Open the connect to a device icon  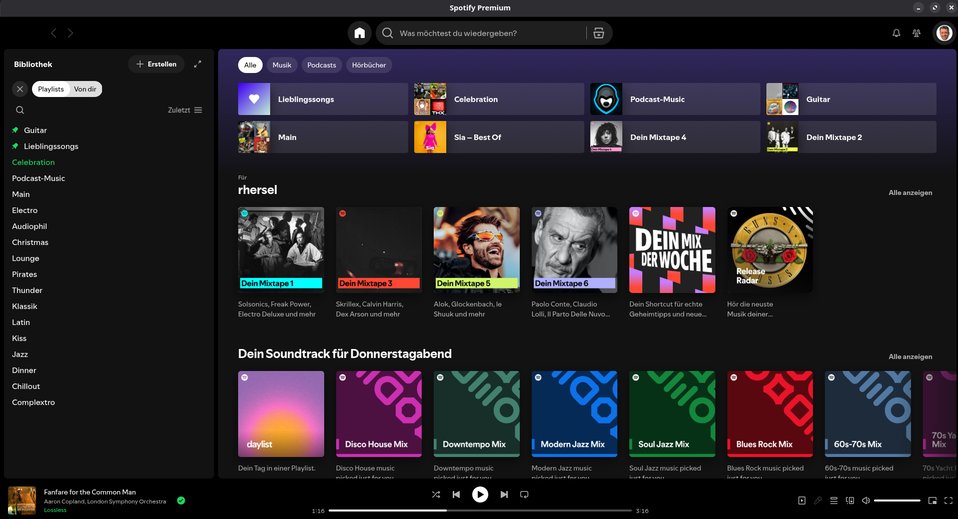tap(849, 500)
